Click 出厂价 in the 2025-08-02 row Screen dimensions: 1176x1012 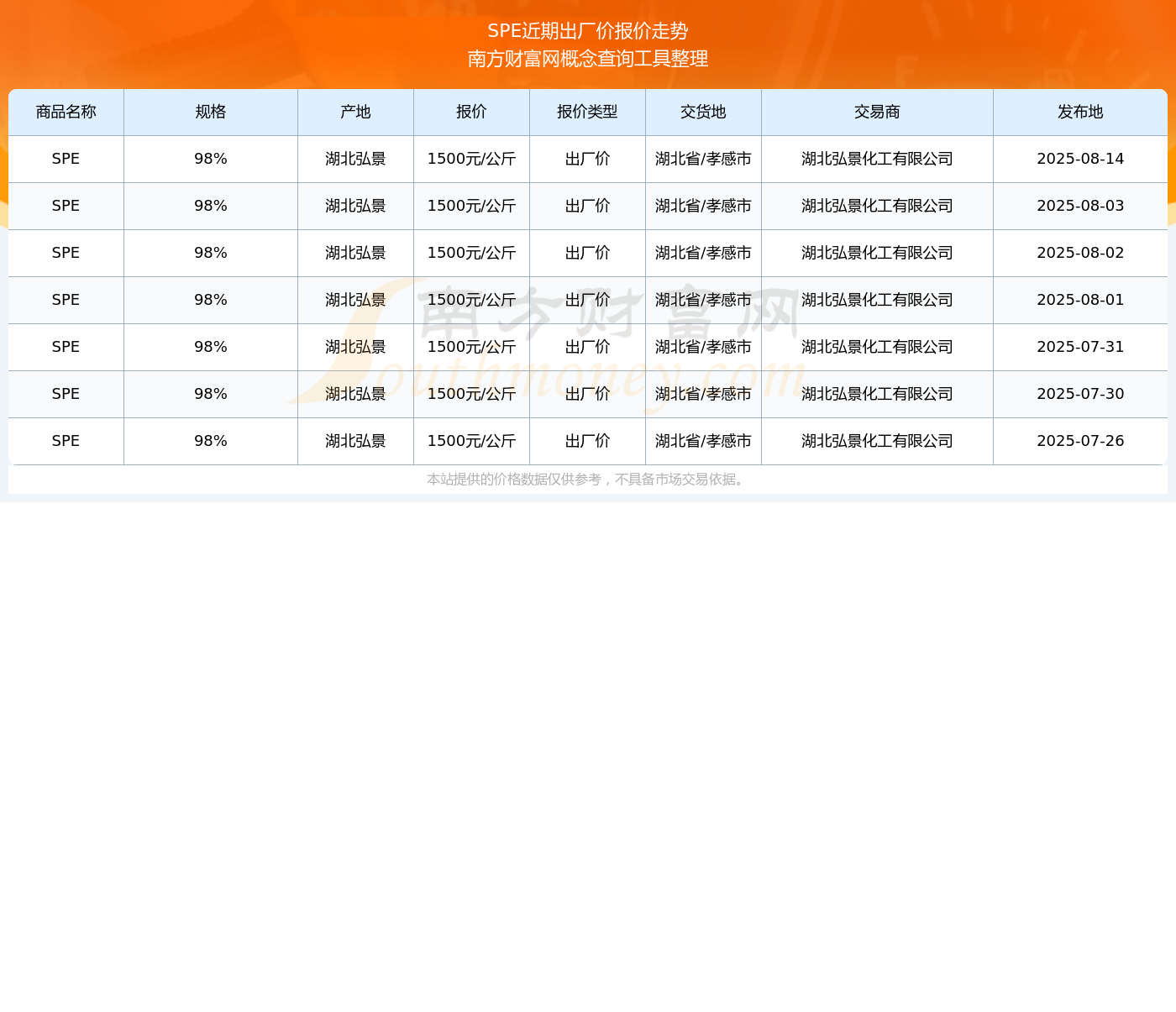point(587,253)
